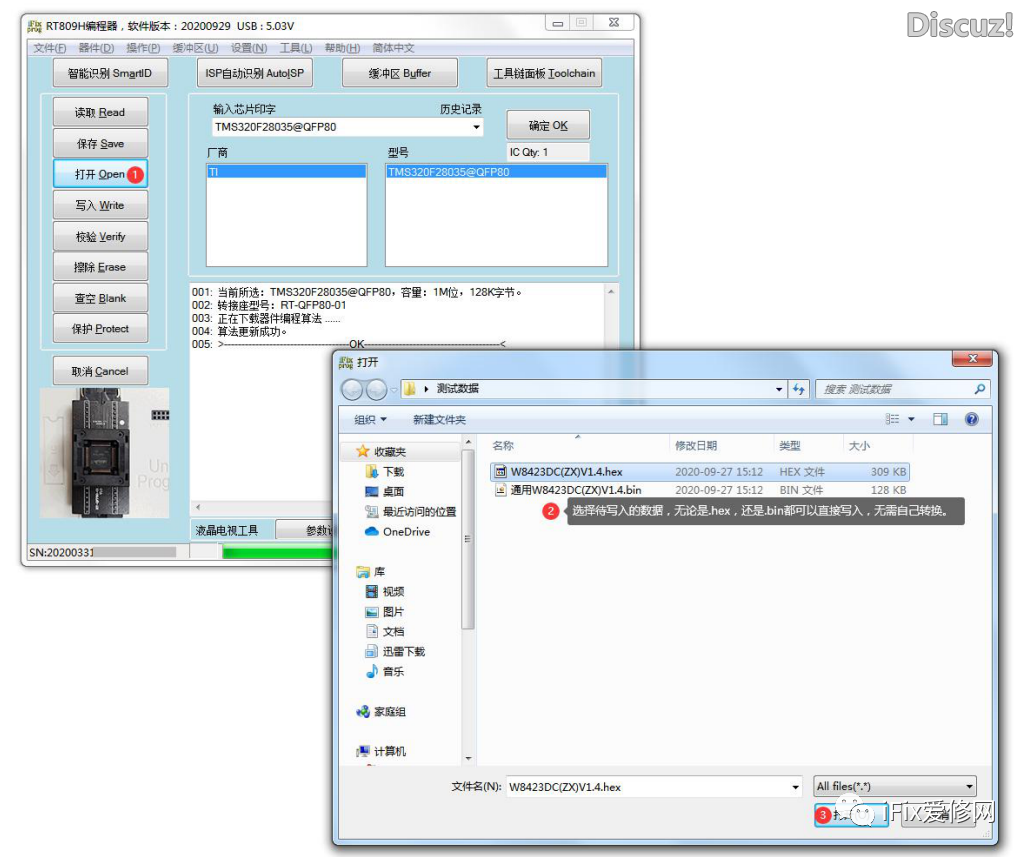The height and width of the screenshot is (857, 1030).
Task: Click the change view icon in dialog toolbar
Action: 893,420
